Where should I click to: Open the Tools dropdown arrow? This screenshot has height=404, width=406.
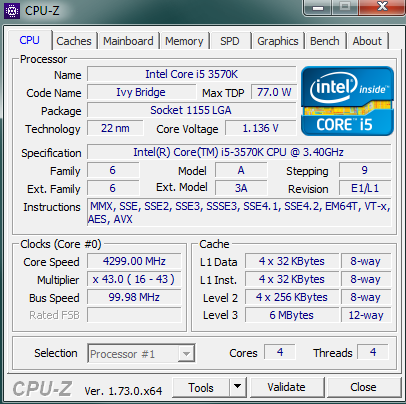pos(238,387)
